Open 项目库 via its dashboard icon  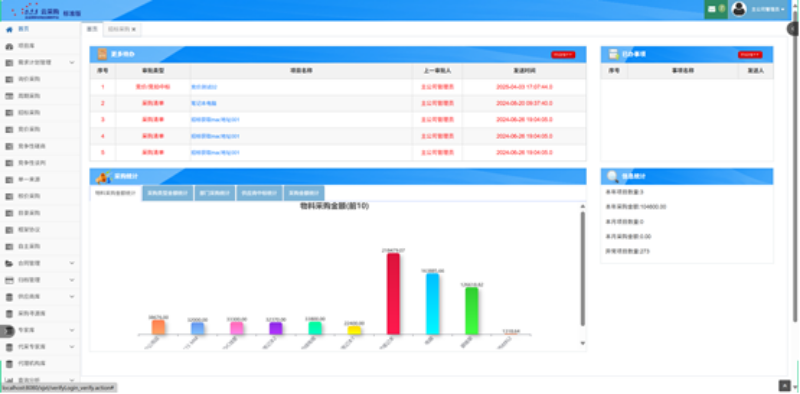(9, 46)
